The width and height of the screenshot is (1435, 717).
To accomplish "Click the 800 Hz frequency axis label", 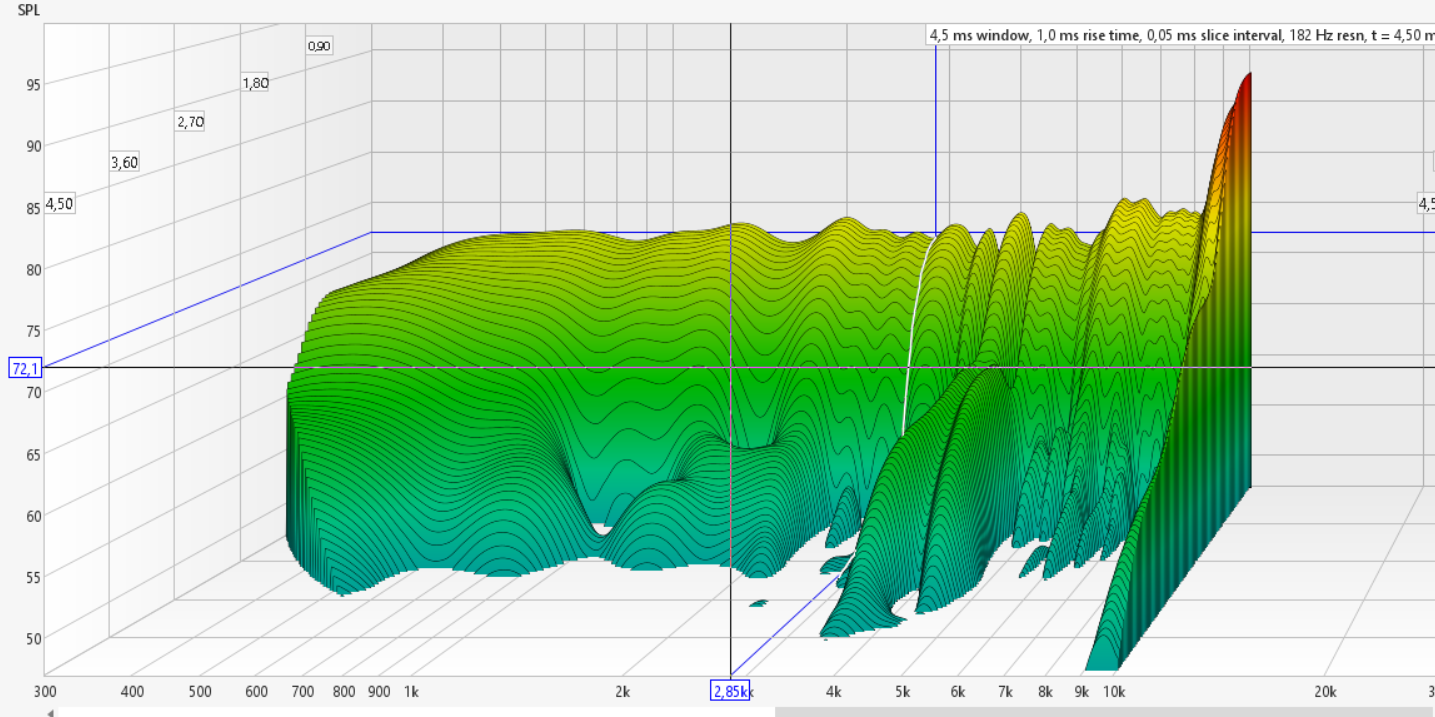I will (x=344, y=692).
